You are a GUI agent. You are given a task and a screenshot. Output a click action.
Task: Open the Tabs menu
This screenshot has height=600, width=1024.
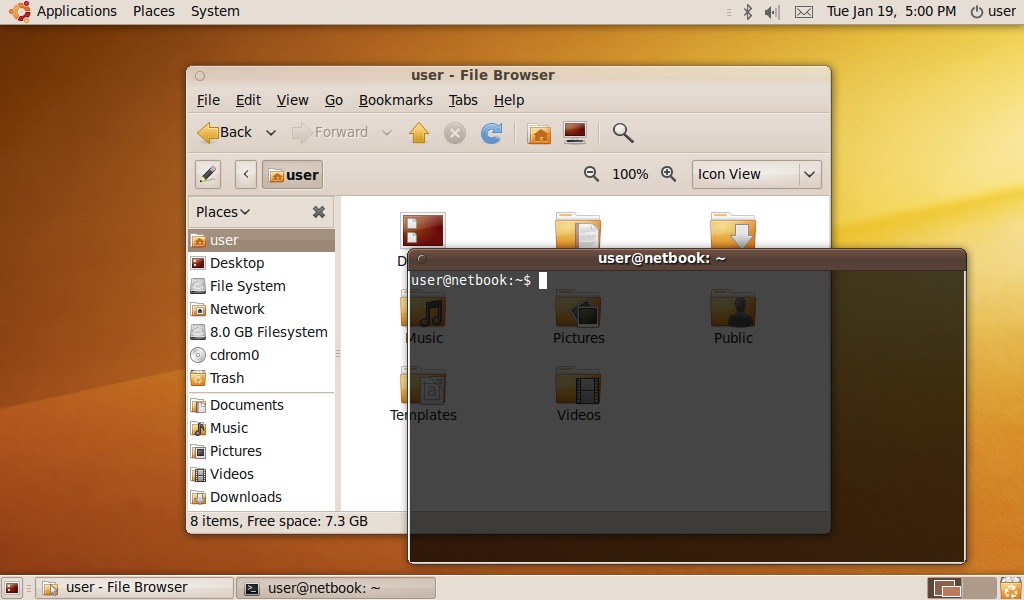[x=463, y=100]
